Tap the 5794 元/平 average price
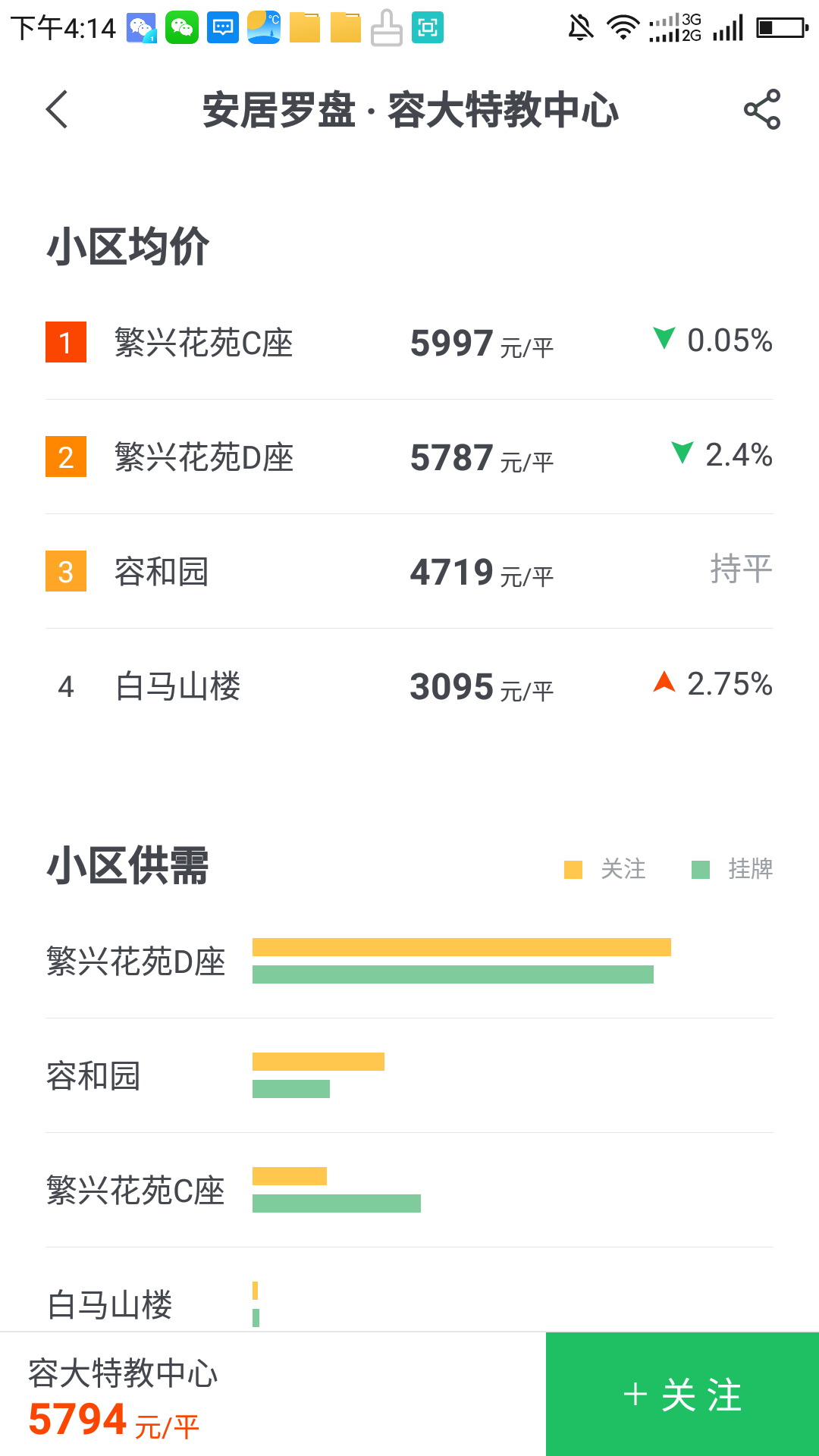The height and width of the screenshot is (1456, 819). pos(114,1420)
